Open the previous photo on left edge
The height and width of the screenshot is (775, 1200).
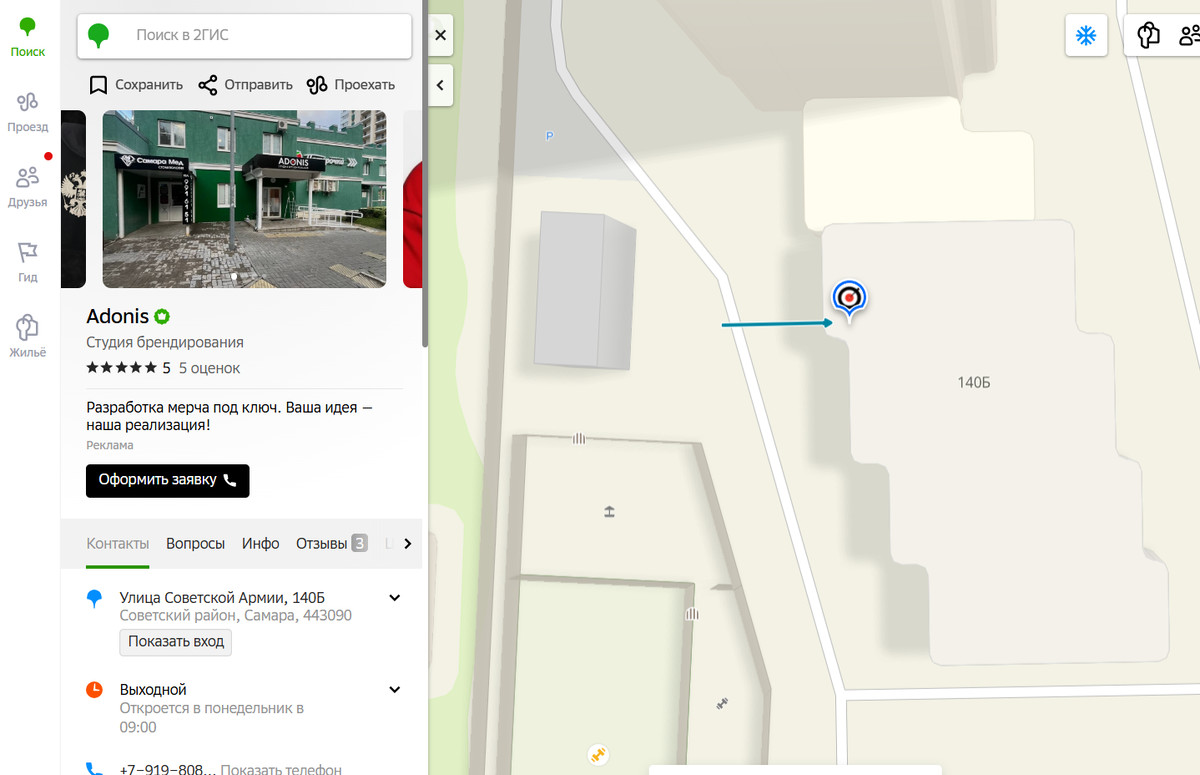pos(73,199)
